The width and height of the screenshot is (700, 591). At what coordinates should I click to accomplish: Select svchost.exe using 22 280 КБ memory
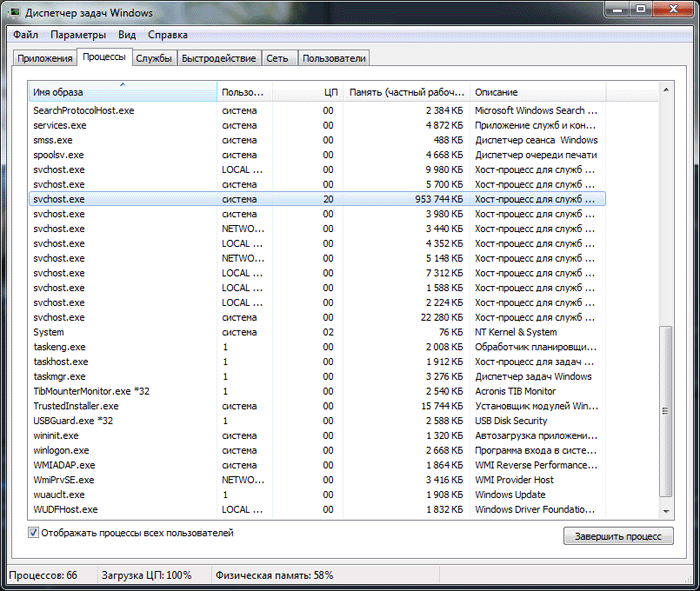[317, 317]
